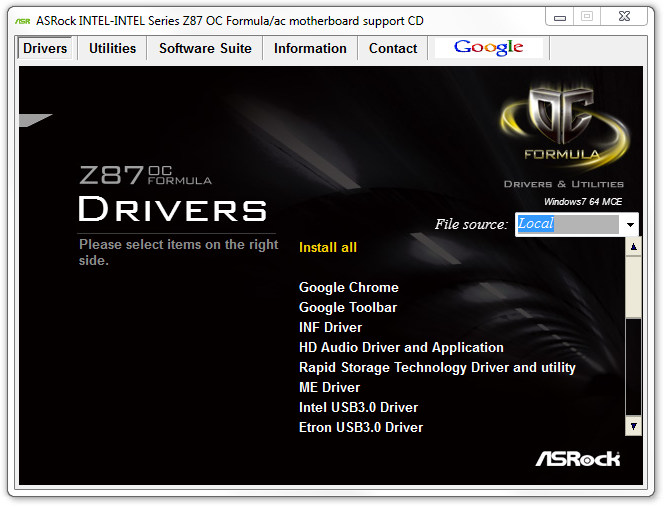Click the driver list scrollbar thumb
Screen dimensions: 667x509
tap(633, 286)
